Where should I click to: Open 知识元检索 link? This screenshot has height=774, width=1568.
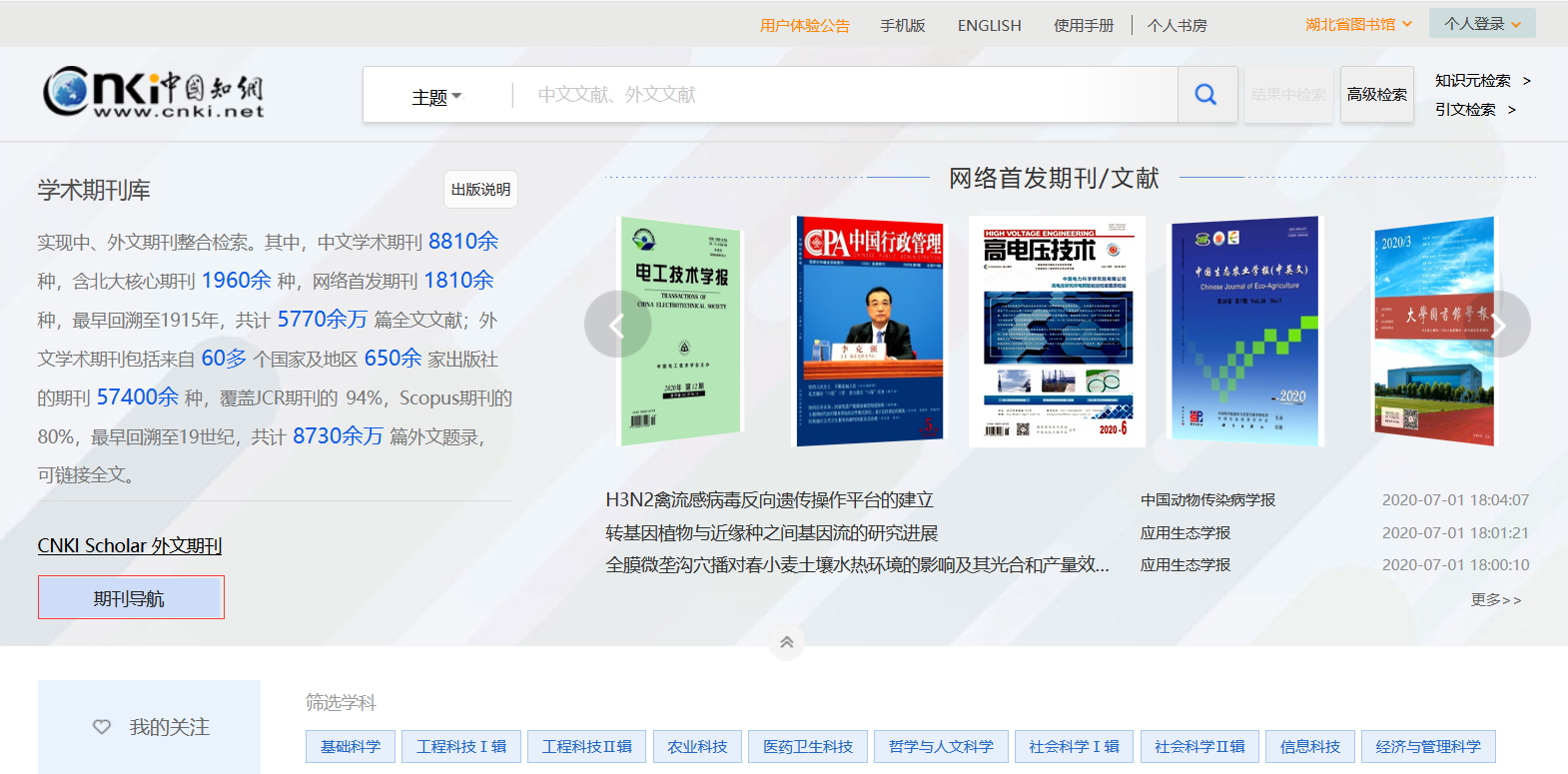tap(1482, 81)
